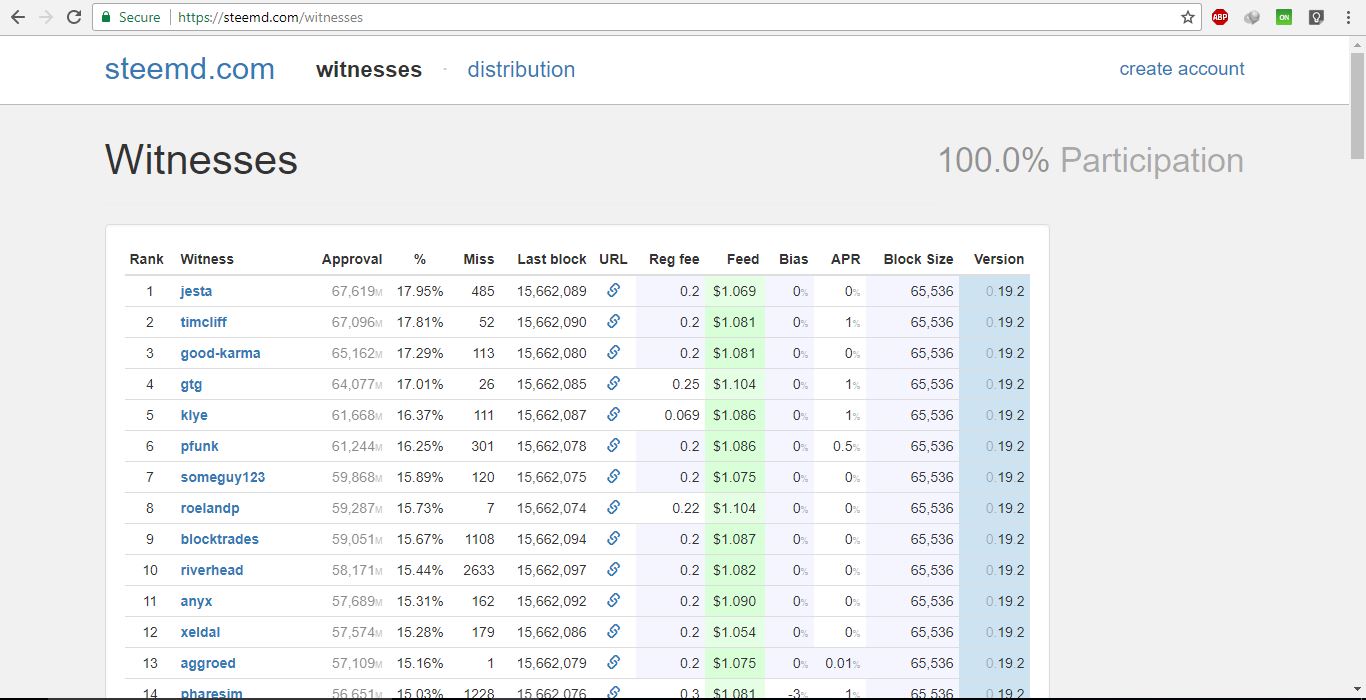The height and width of the screenshot is (700, 1366).
Task: Open the URL link icon for anyx
Action: (613, 601)
